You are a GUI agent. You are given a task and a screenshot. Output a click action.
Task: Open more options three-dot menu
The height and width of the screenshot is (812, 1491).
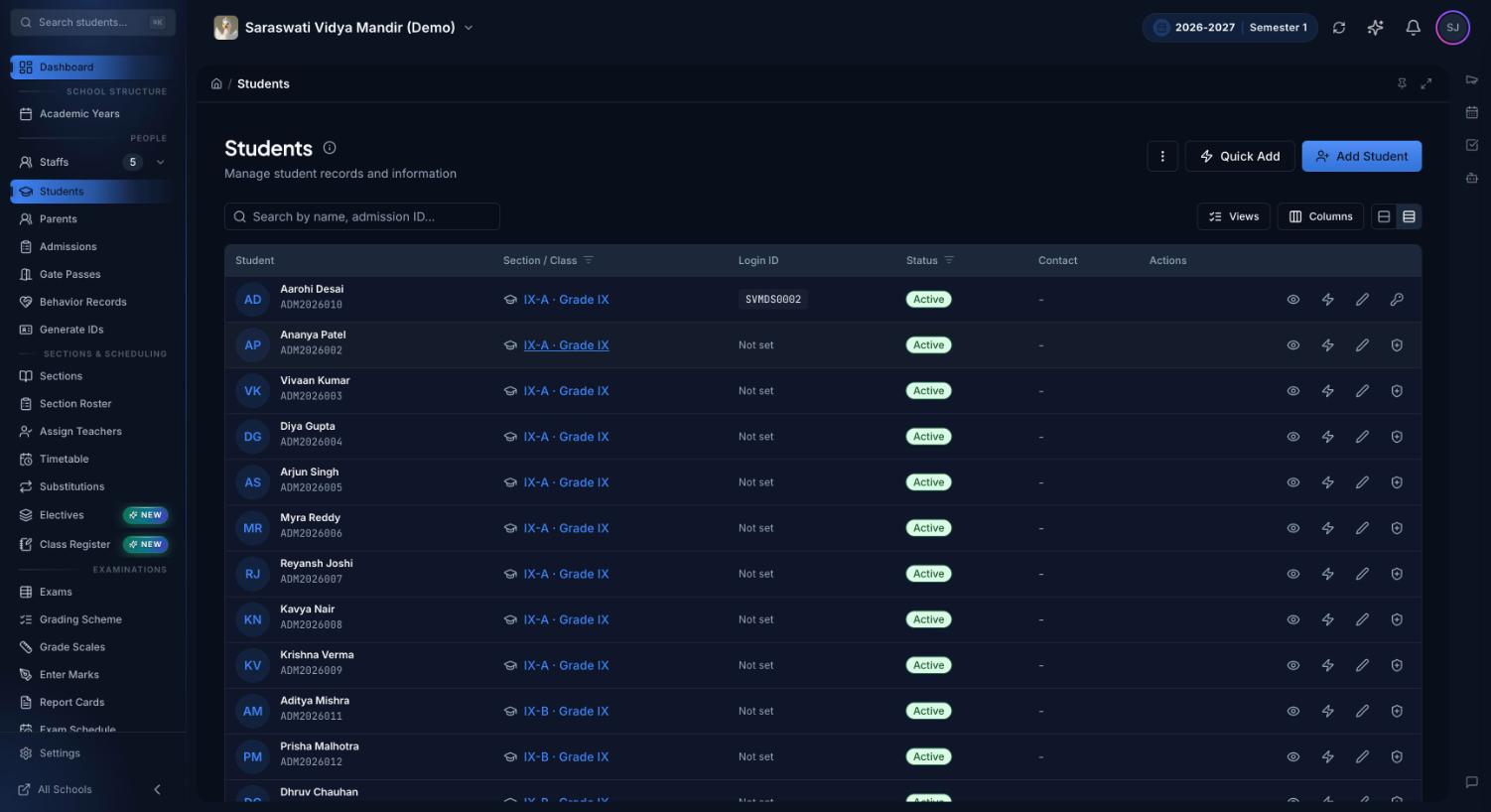pyautogui.click(x=1162, y=156)
